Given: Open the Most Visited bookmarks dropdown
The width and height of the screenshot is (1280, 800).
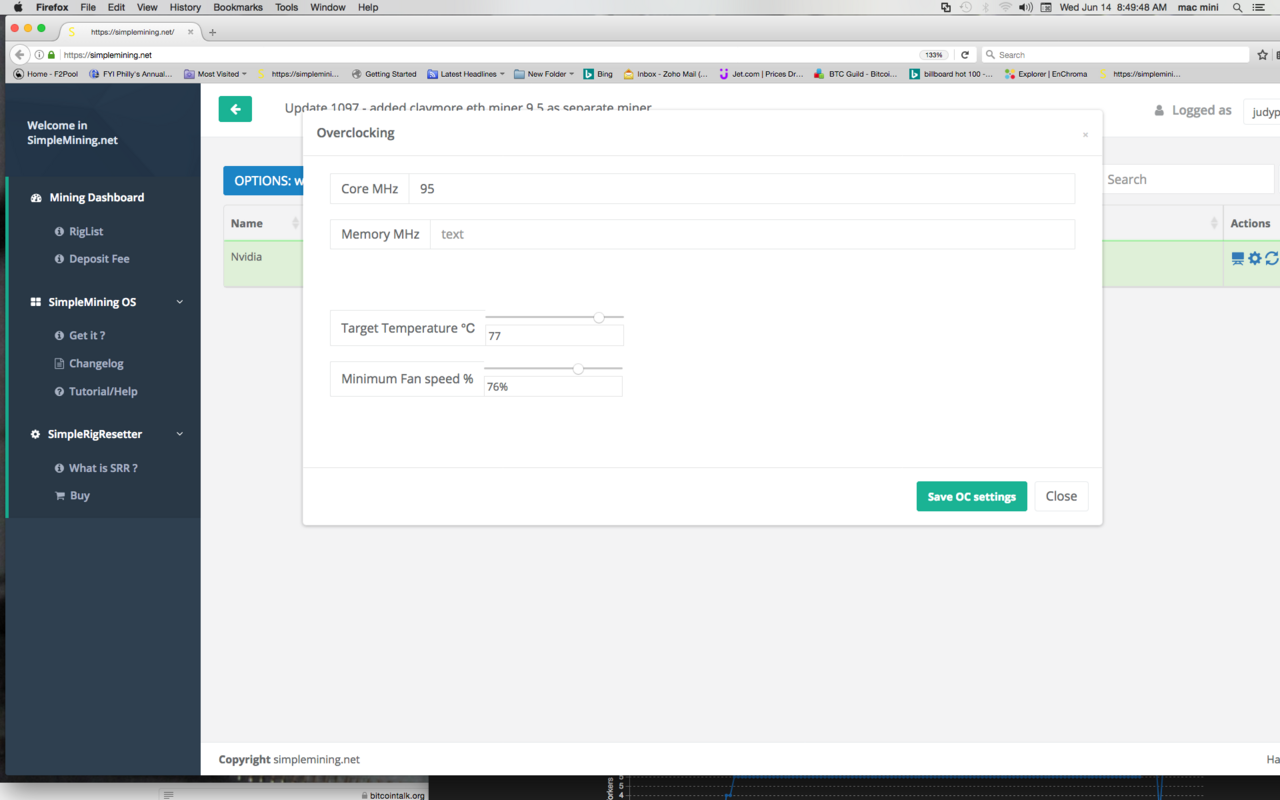Looking at the screenshot, I should tap(215, 74).
